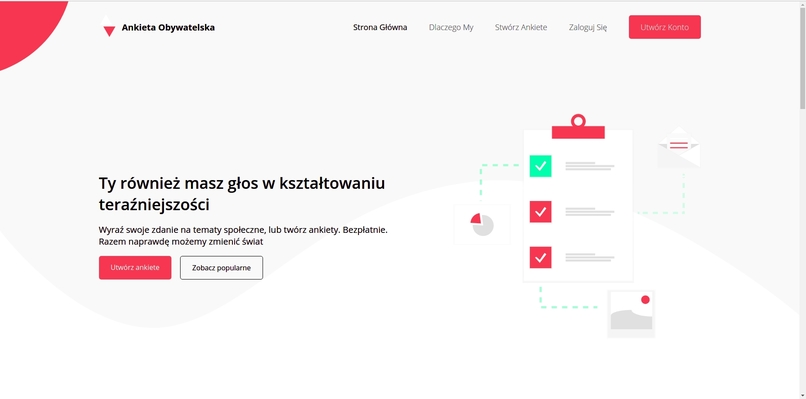
Task: Go to Strona Główna in the navbar
Action: [380, 27]
